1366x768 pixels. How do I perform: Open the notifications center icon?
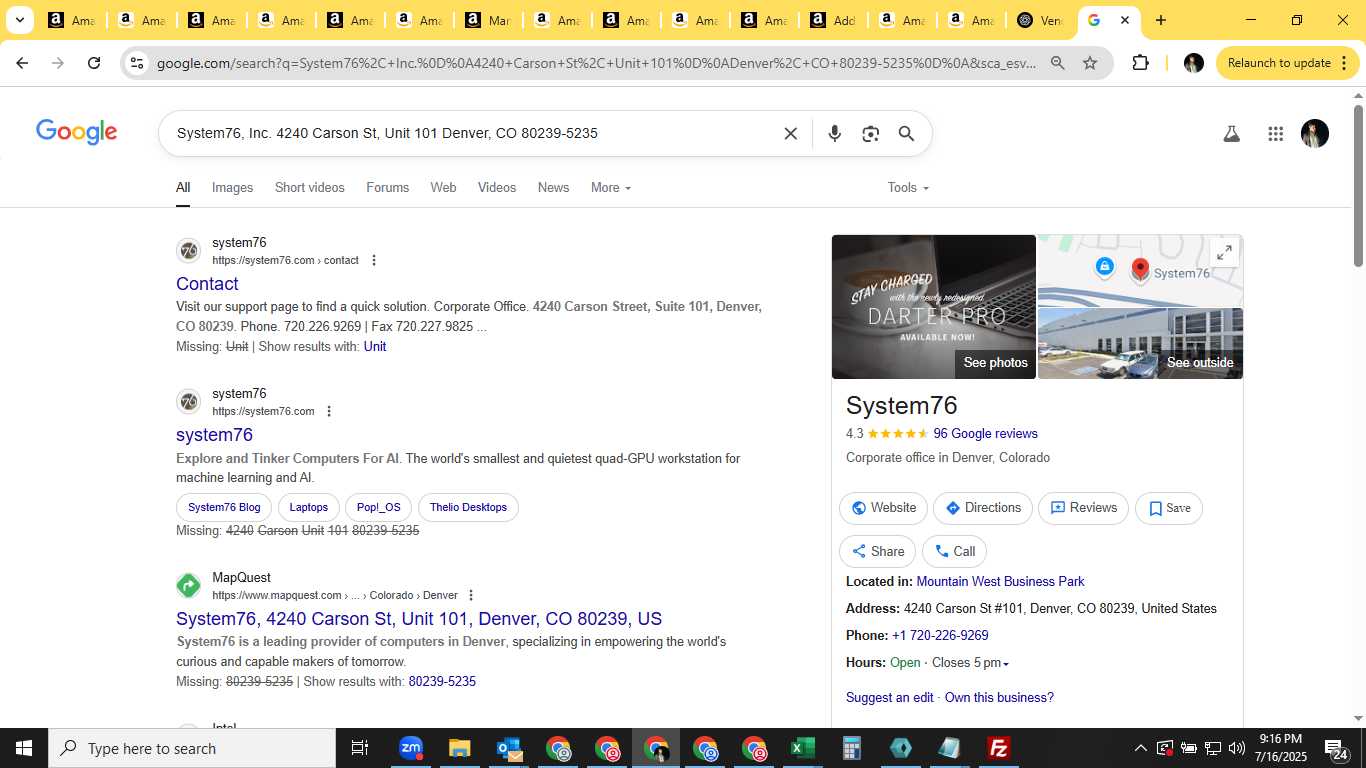[x=1336, y=748]
